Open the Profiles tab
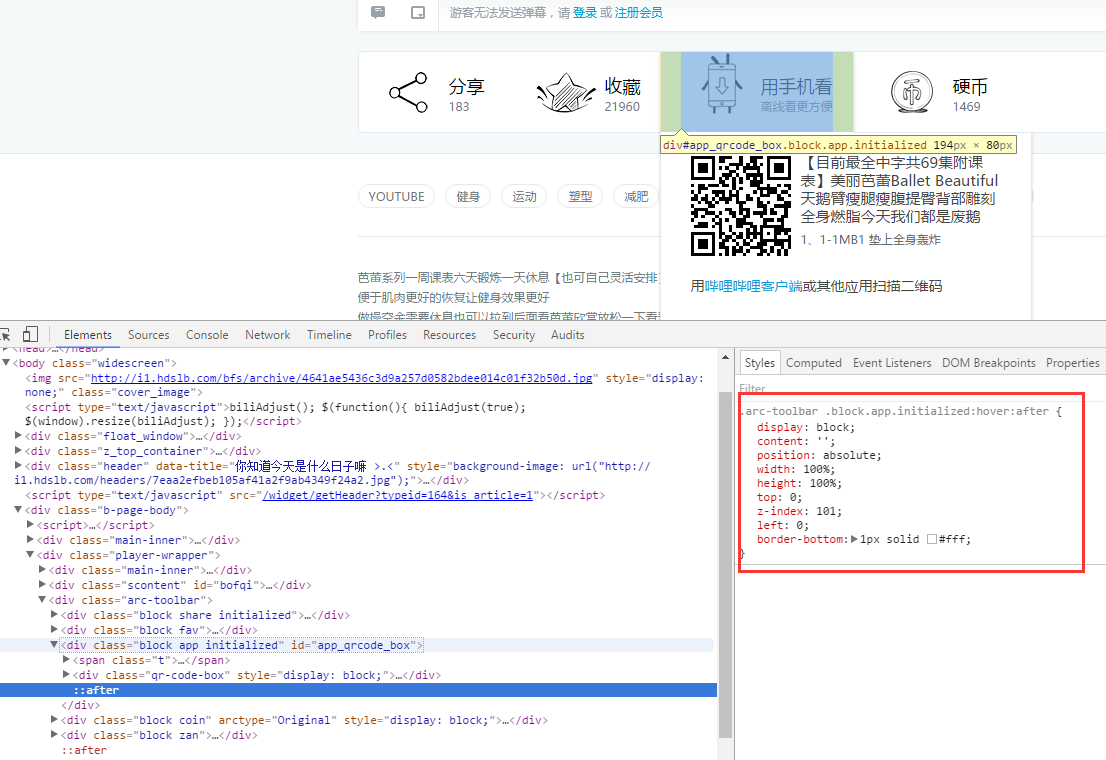 tap(387, 334)
